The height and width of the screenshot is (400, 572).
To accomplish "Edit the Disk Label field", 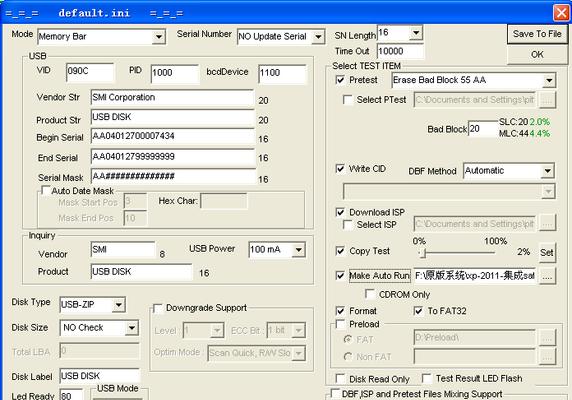I will (100, 376).
